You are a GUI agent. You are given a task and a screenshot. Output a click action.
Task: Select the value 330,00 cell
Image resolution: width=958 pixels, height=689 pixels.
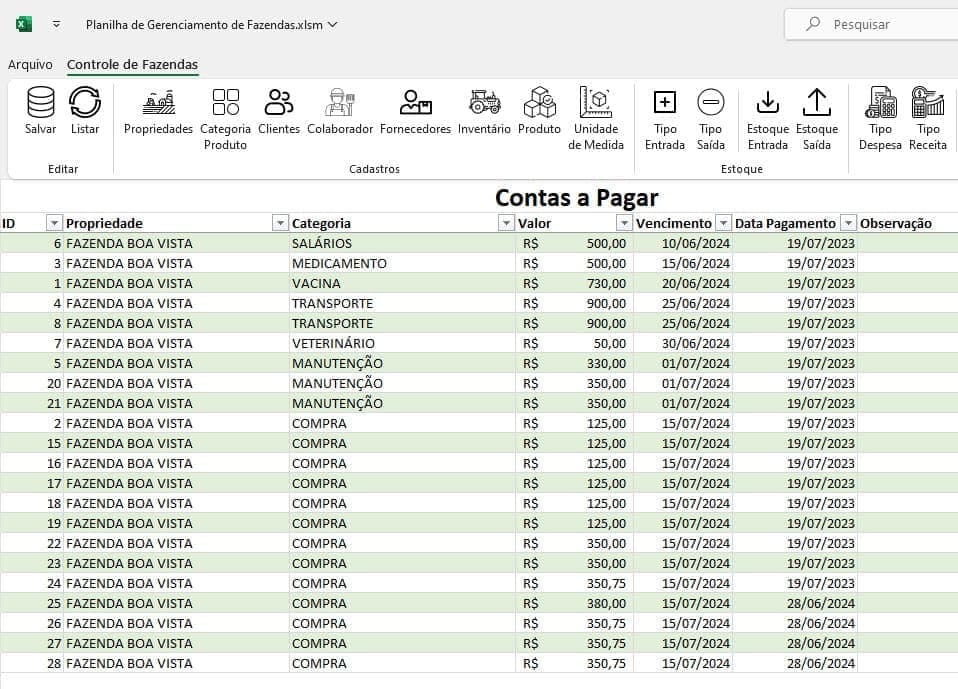574,363
